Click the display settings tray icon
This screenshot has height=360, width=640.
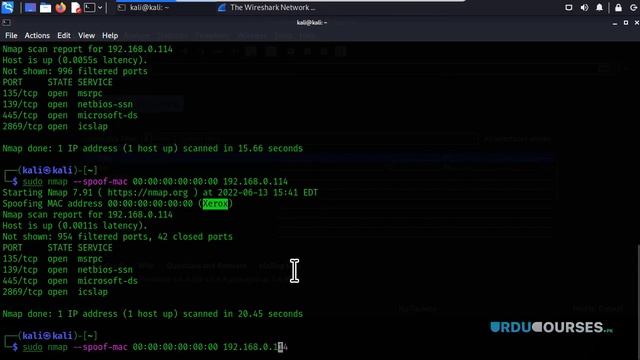tap(568, 7)
